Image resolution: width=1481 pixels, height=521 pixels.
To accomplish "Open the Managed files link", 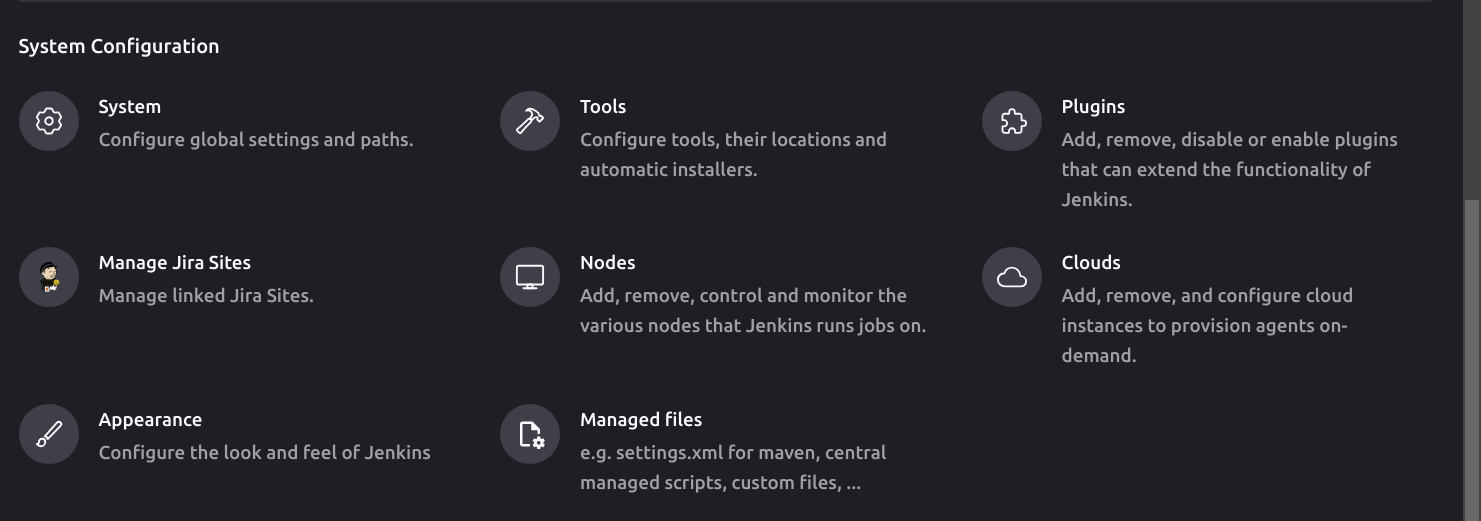I will (x=641, y=420).
